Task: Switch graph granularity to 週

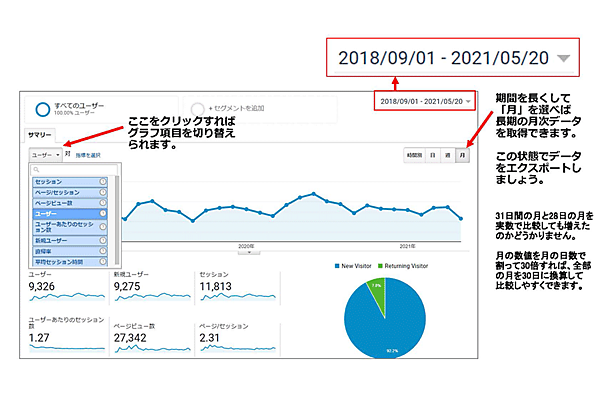Action: pos(447,155)
